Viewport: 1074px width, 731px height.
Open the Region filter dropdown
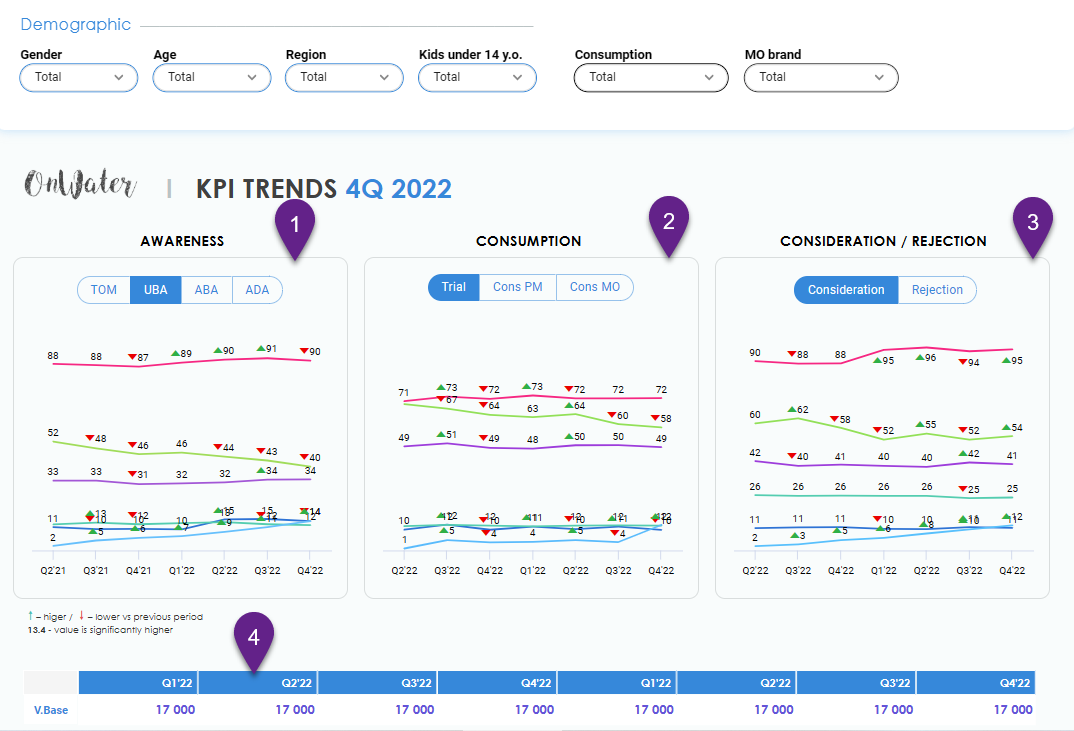coord(344,77)
